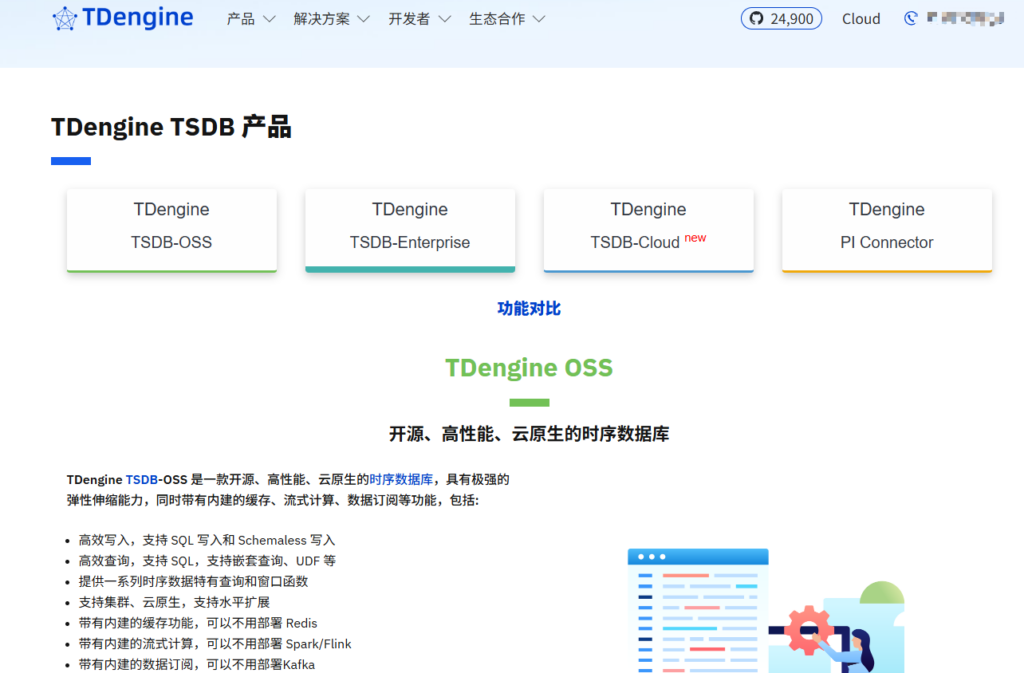Click bullet 提供一系列时序数据特有查询和窗口函数

(x=193, y=581)
